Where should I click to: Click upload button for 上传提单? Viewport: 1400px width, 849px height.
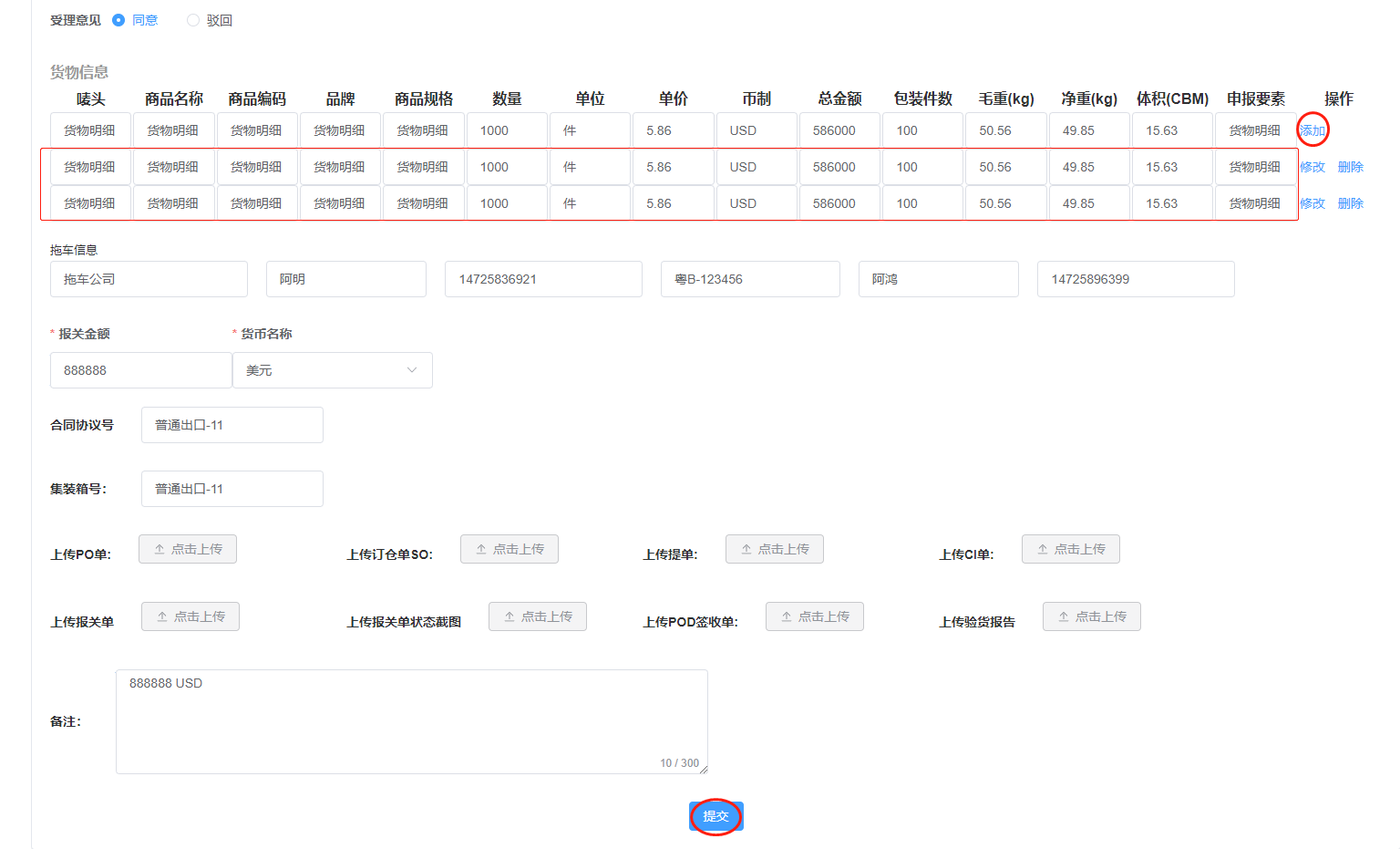click(775, 549)
